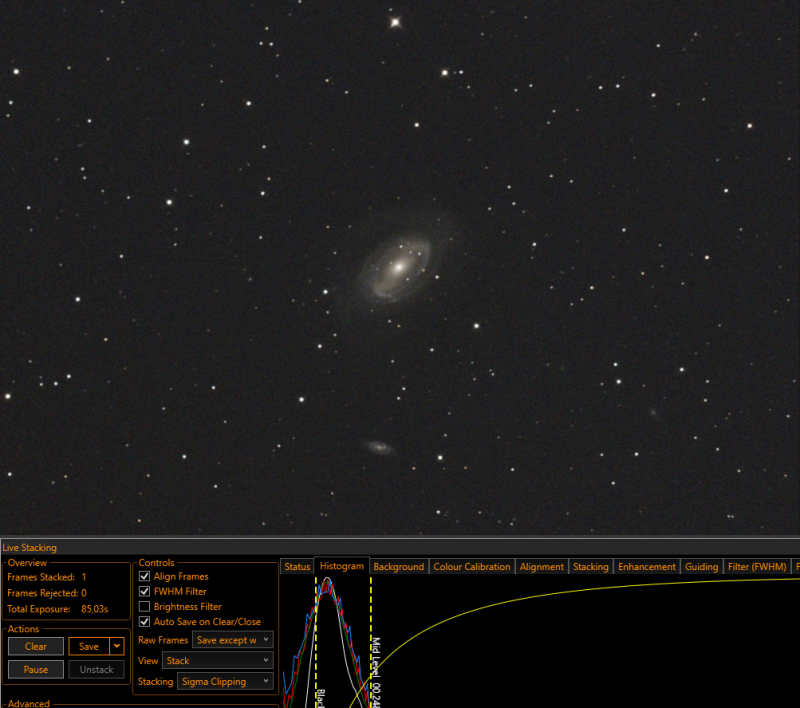This screenshot has width=800, height=708.
Task: Click the Live Stacking panel title
Action: pos(30,547)
